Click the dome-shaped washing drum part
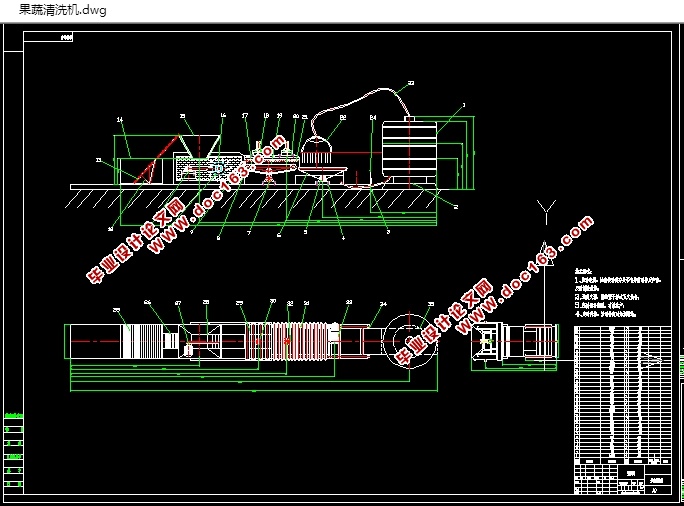 [x=316, y=150]
